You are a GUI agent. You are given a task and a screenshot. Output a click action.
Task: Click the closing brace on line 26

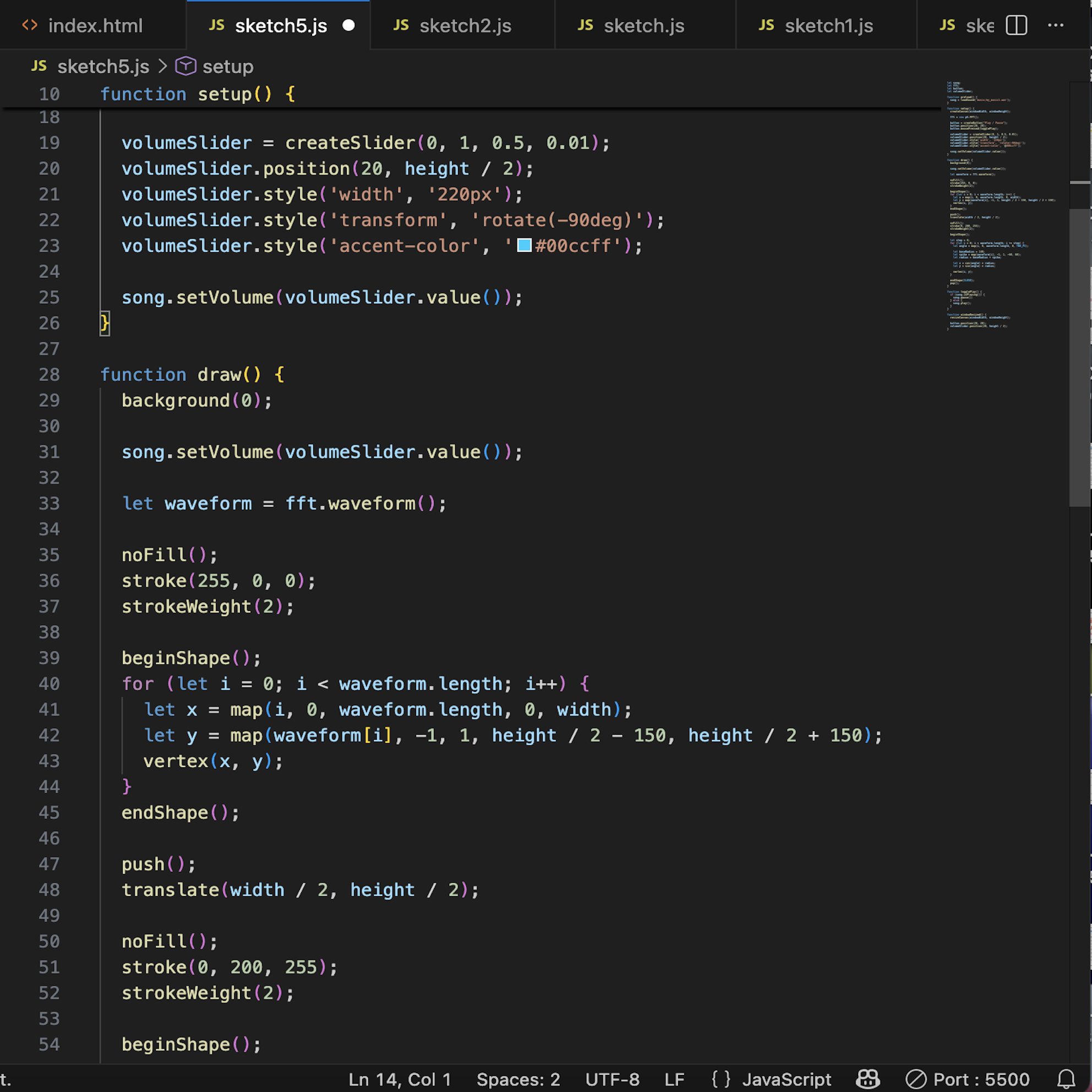(x=105, y=323)
